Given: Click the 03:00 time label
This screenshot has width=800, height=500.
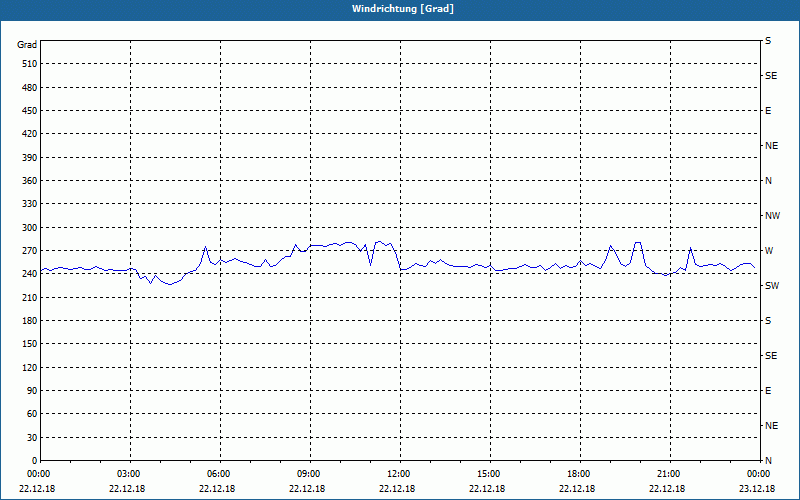Looking at the screenshot, I should tap(128, 474).
